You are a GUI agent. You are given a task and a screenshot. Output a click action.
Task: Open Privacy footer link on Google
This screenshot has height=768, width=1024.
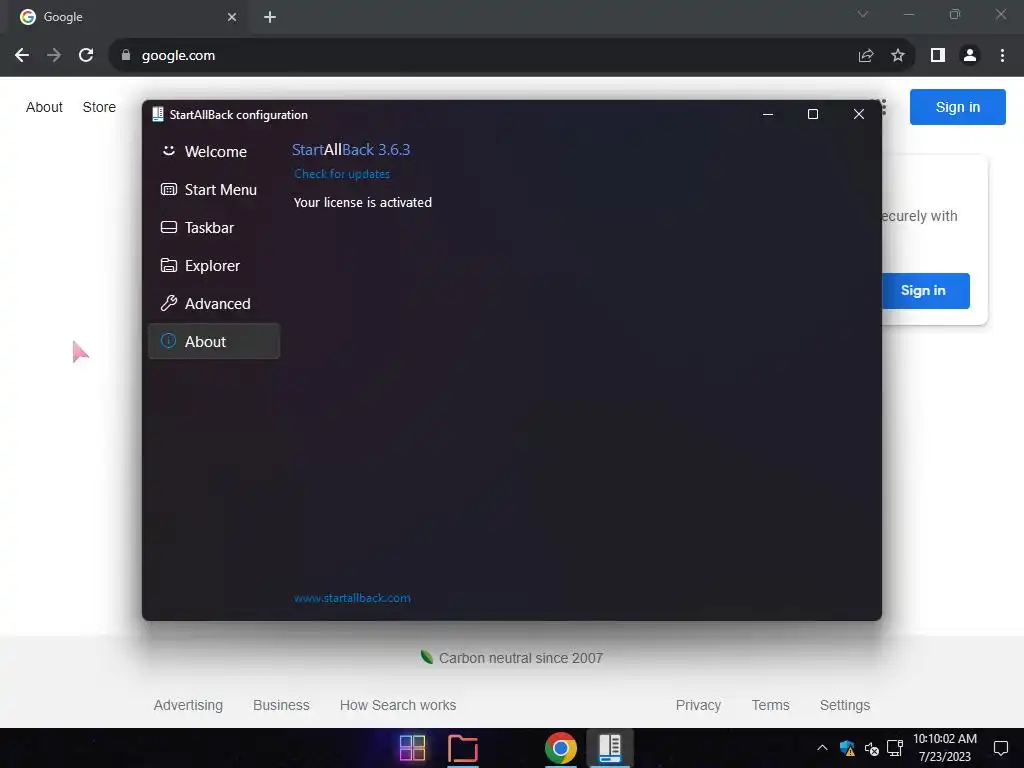698,705
